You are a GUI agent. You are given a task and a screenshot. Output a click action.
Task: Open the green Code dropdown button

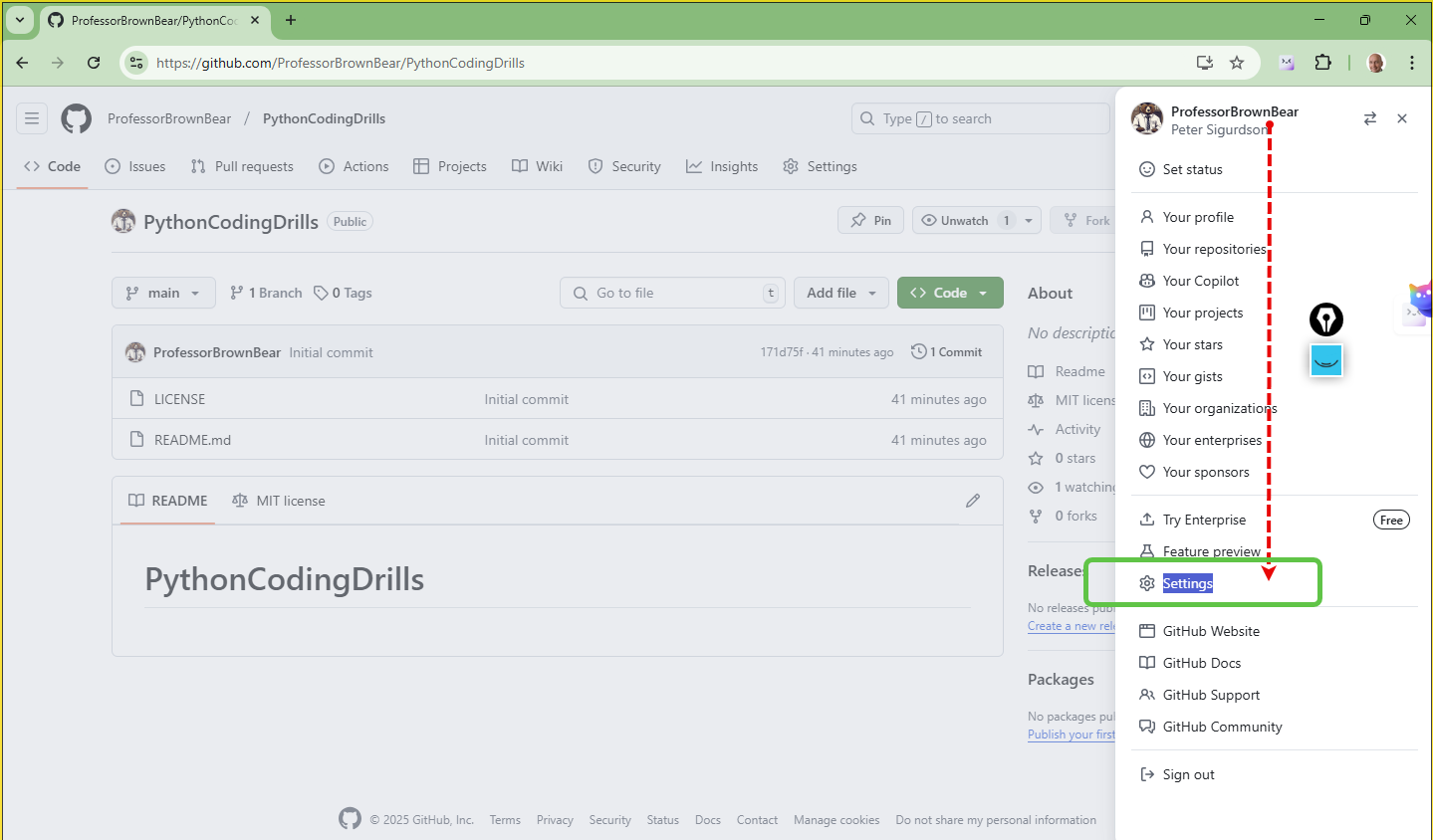tap(950, 293)
